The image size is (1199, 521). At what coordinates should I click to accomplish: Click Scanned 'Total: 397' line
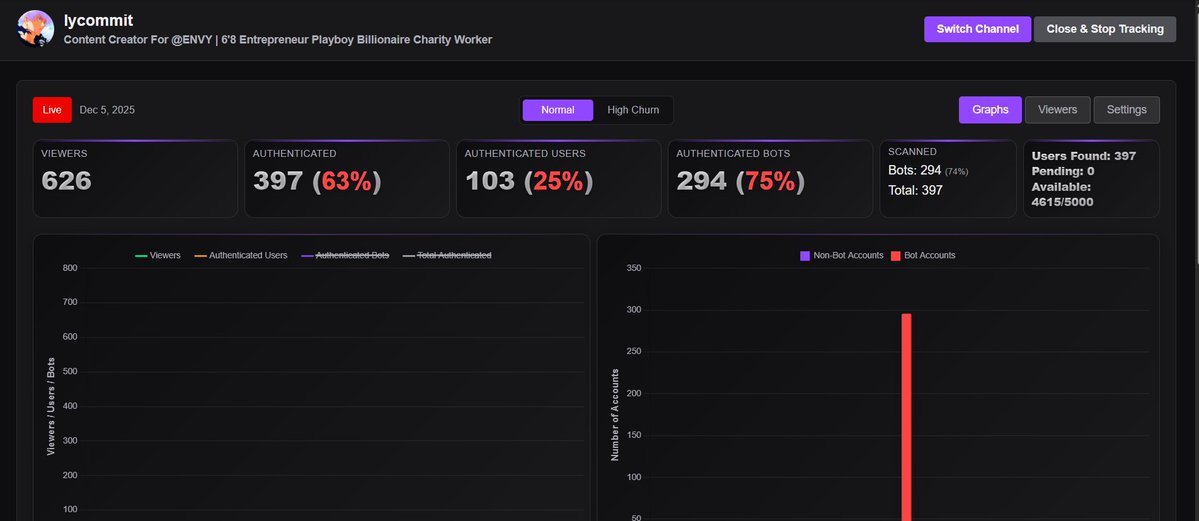pos(915,190)
